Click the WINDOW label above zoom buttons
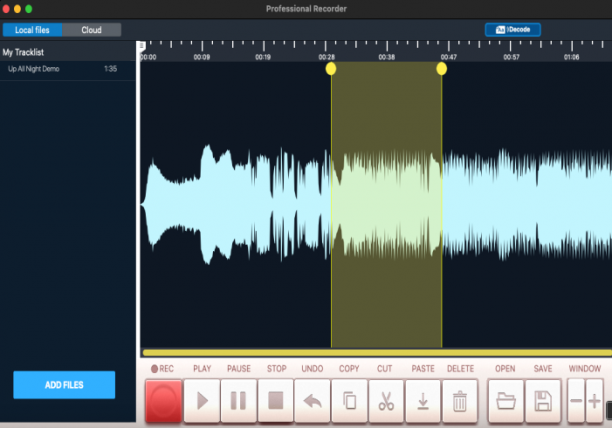This screenshot has height=428, width=612. [x=585, y=369]
